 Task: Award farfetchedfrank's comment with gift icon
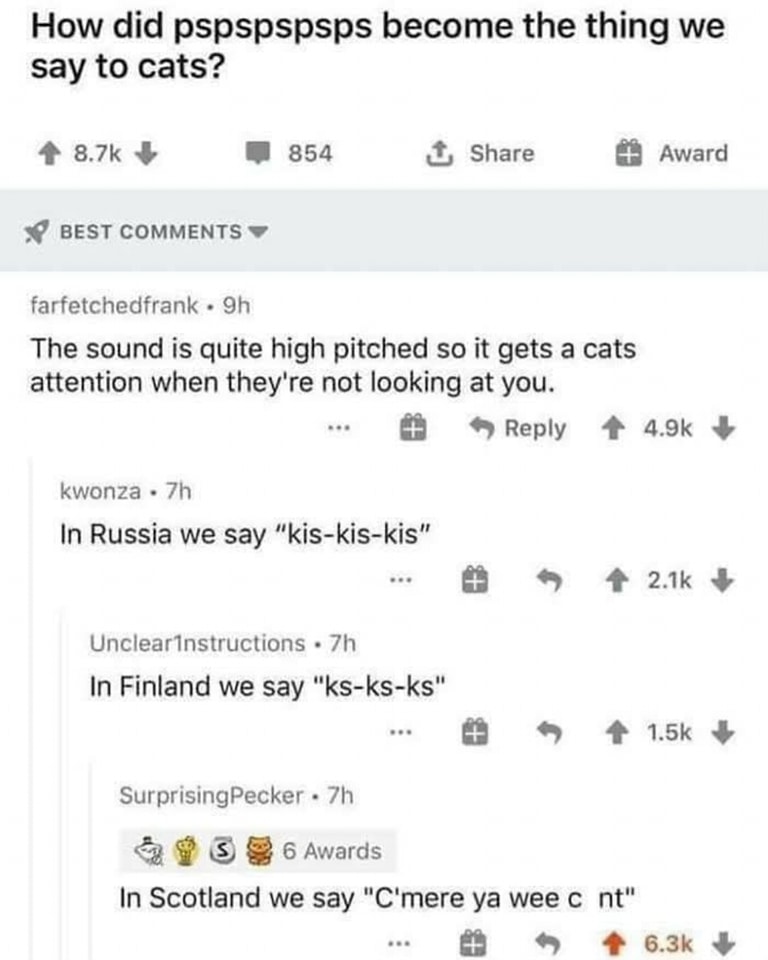point(413,428)
